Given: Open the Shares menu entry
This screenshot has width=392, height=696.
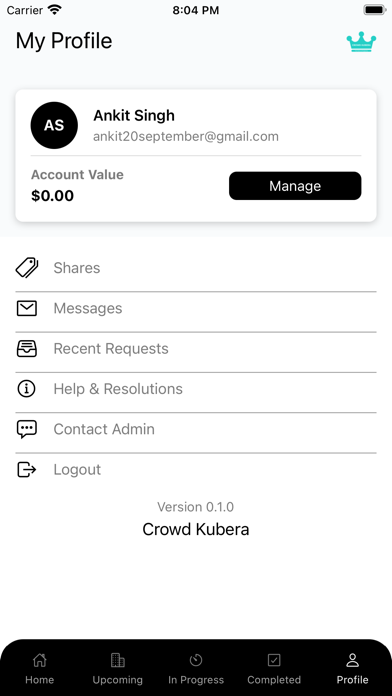Looking at the screenshot, I should click(196, 268).
